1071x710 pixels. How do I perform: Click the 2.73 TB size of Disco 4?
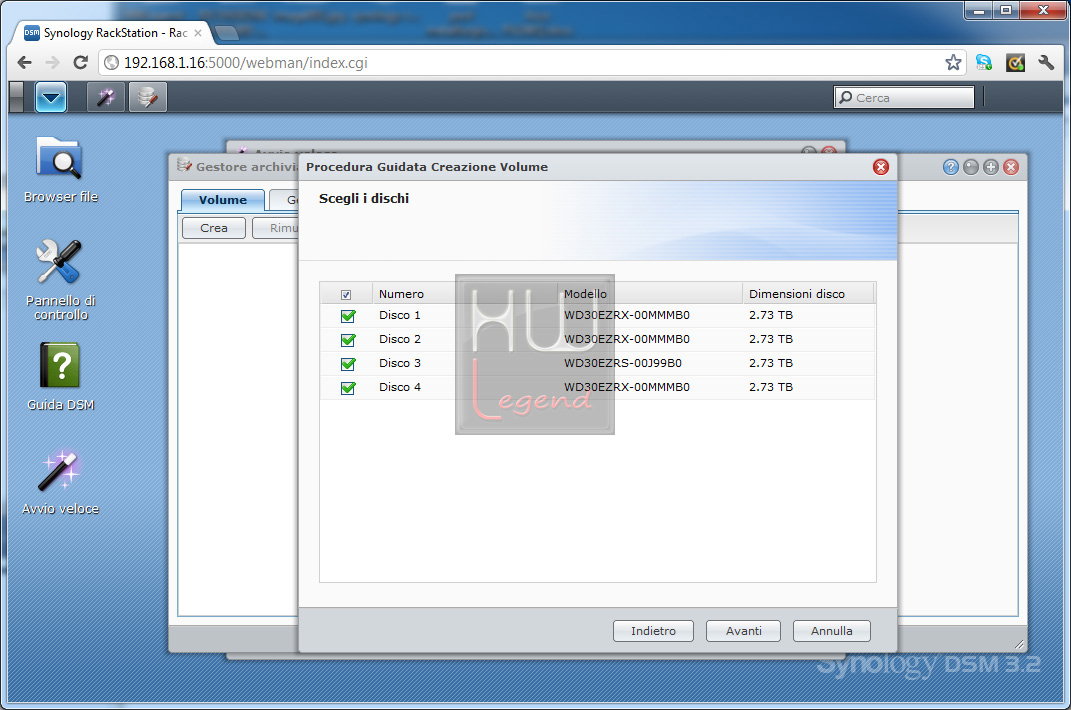point(771,387)
